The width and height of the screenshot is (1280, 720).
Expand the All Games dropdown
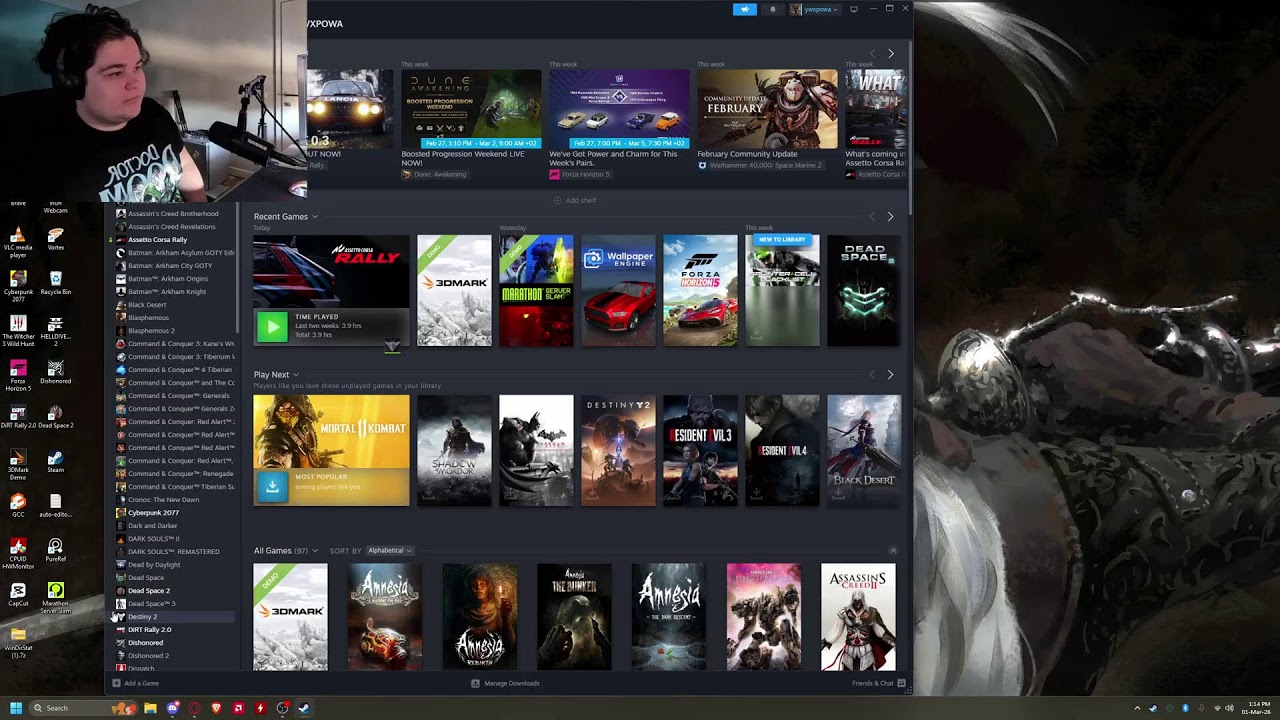[314, 551]
